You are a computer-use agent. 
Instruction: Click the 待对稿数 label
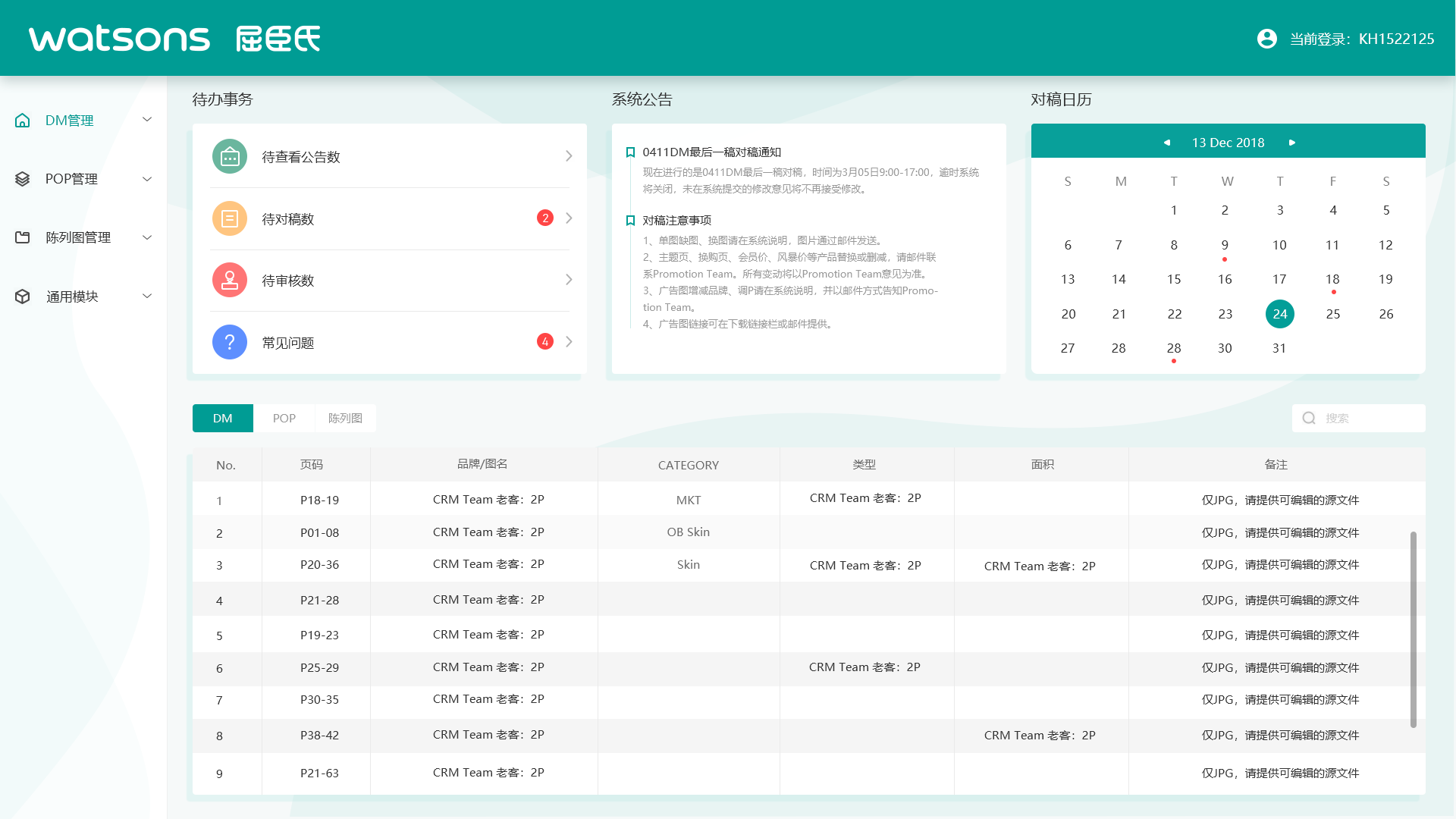click(288, 219)
